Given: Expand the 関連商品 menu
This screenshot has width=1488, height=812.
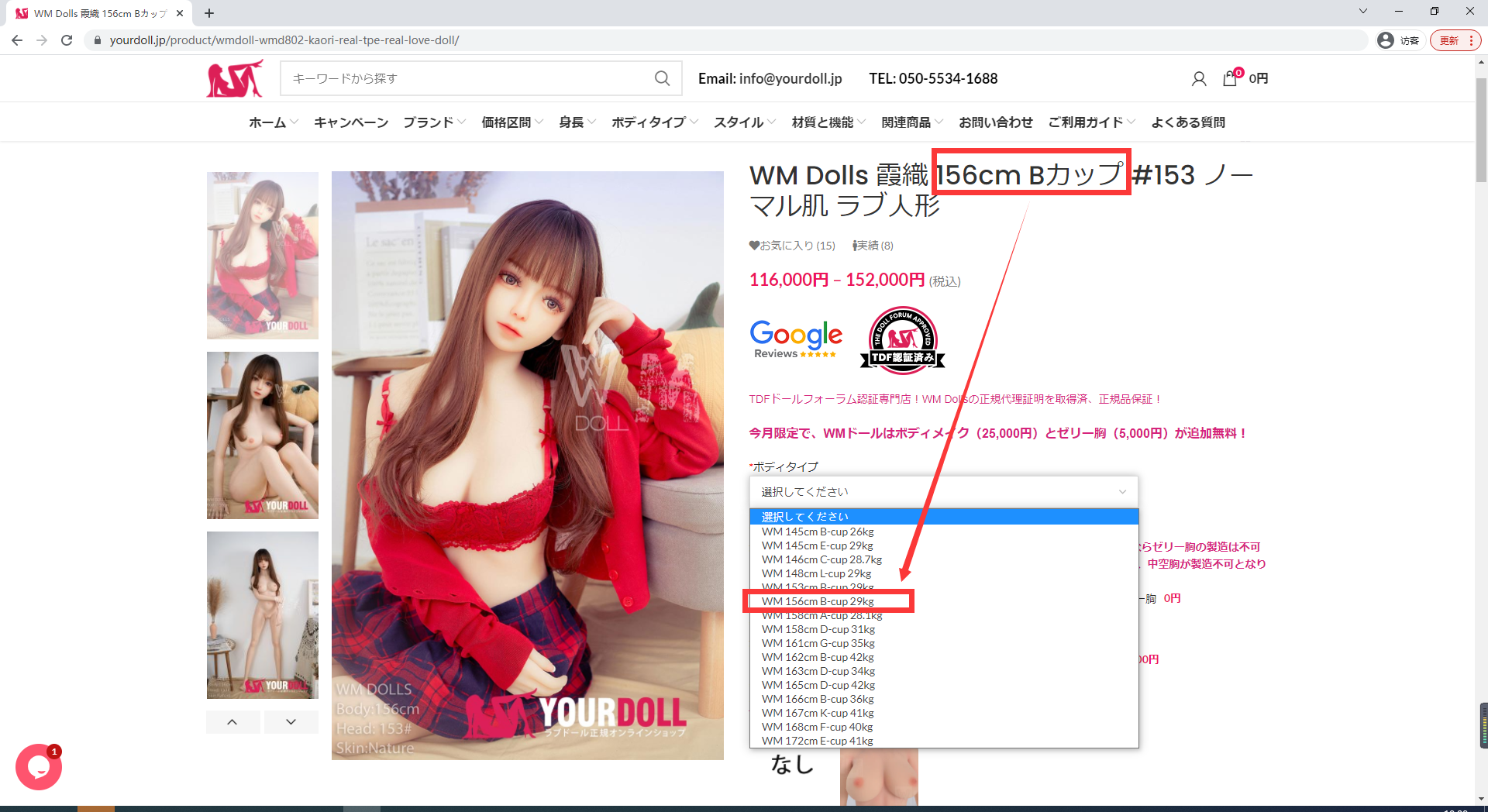Looking at the screenshot, I should point(912,122).
